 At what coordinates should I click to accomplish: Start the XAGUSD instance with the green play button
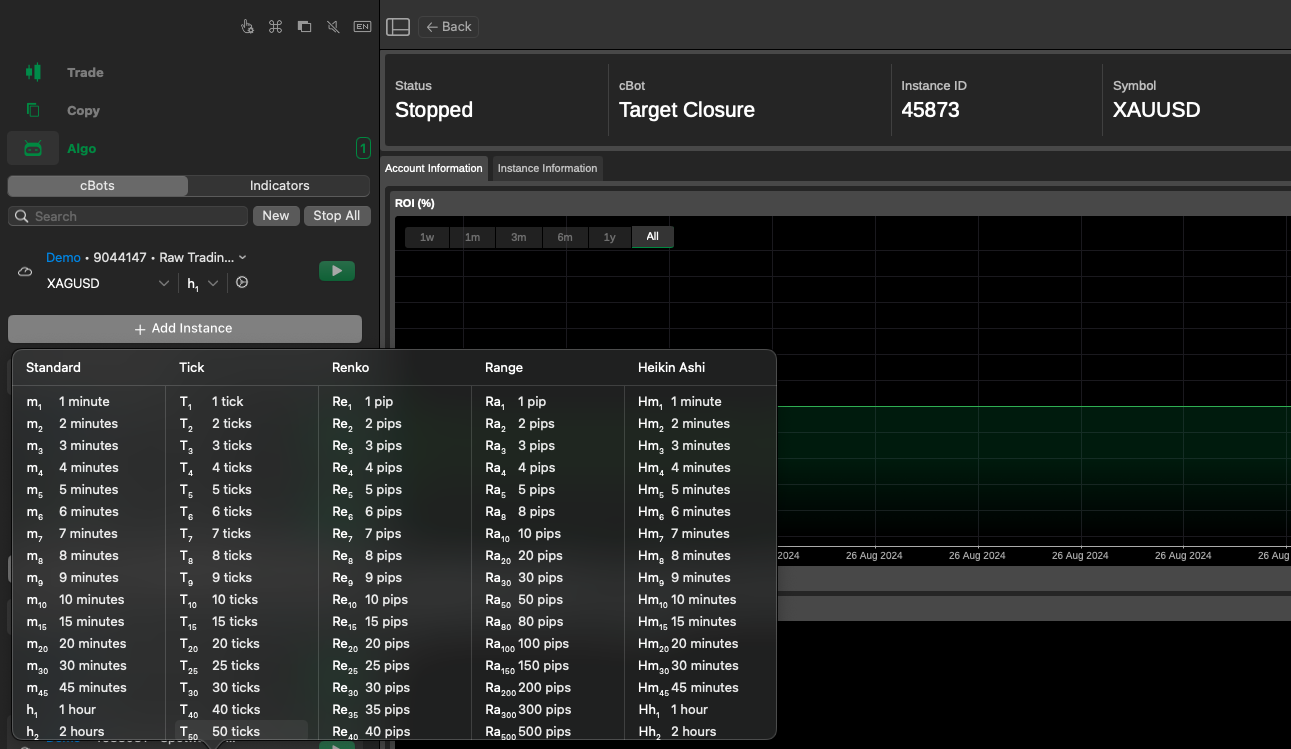[337, 270]
